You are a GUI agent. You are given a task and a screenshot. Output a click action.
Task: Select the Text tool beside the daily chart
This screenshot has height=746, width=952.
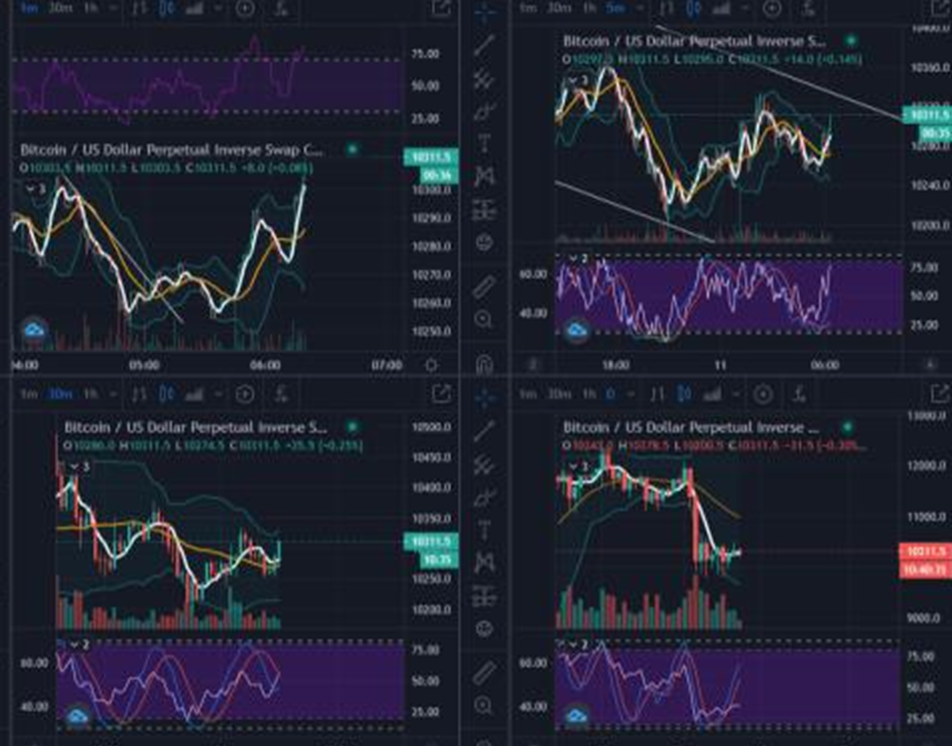point(484,530)
